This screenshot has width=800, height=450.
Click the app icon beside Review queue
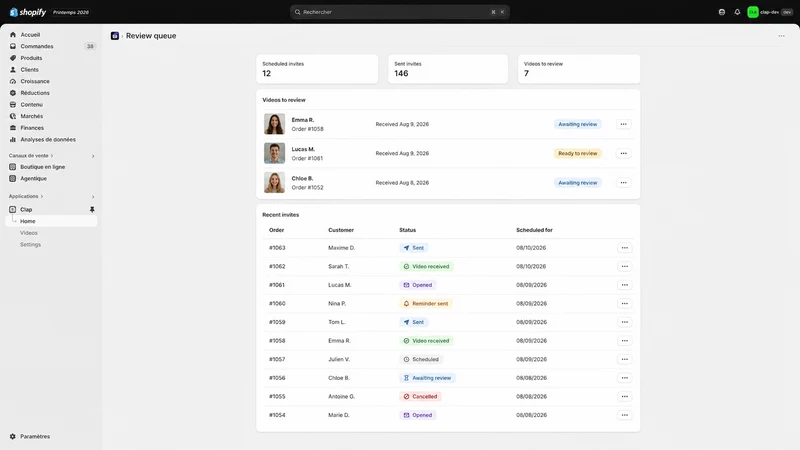coord(115,36)
